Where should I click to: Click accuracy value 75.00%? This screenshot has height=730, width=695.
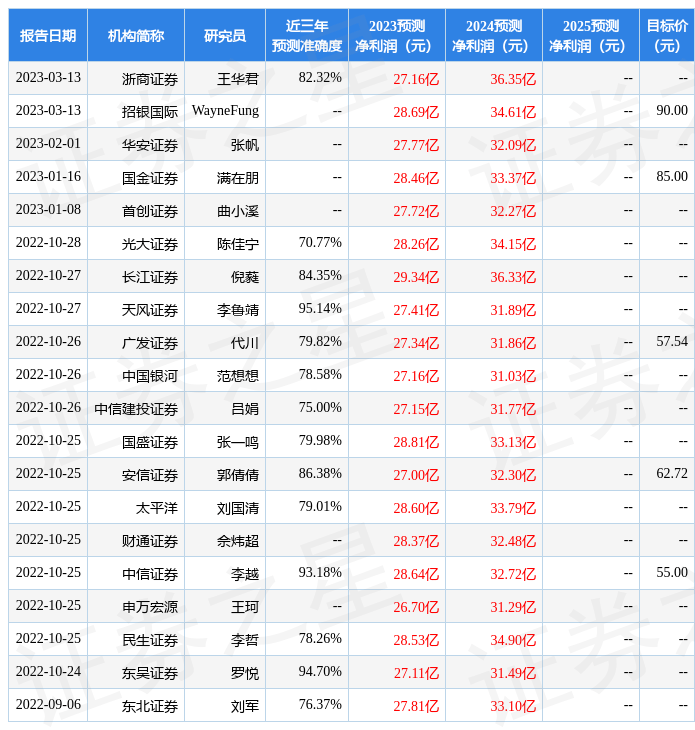(320, 408)
